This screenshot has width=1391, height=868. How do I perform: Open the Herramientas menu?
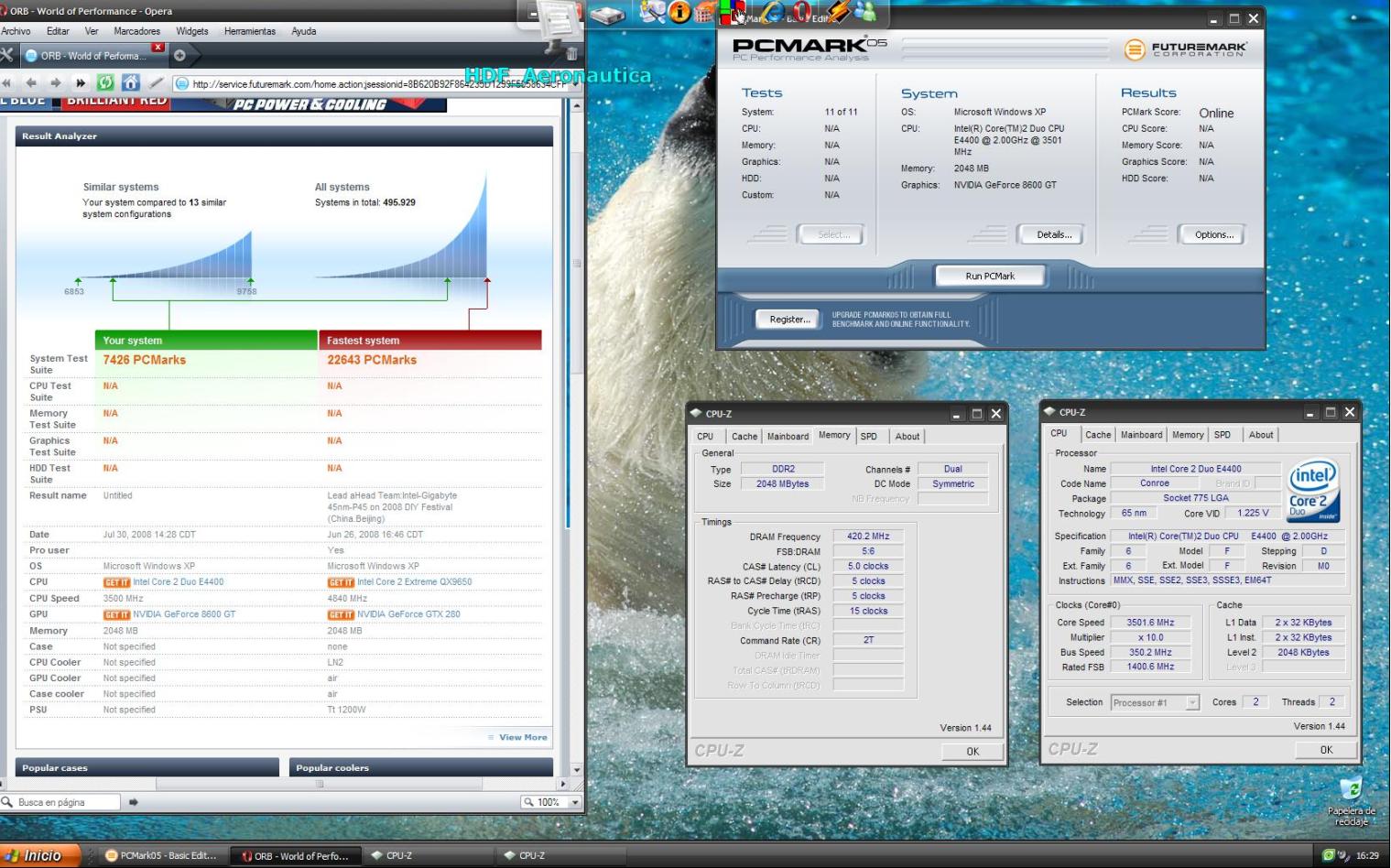point(250,31)
